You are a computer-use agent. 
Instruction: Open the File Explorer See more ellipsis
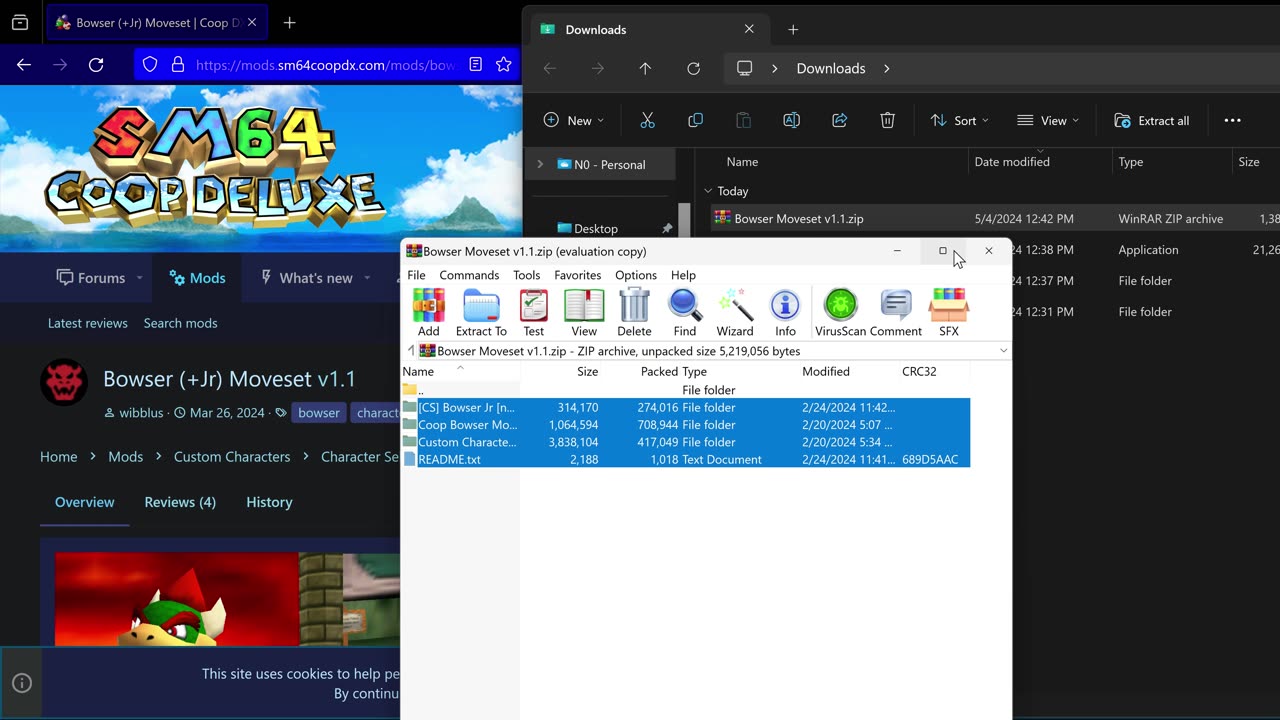[1232, 120]
